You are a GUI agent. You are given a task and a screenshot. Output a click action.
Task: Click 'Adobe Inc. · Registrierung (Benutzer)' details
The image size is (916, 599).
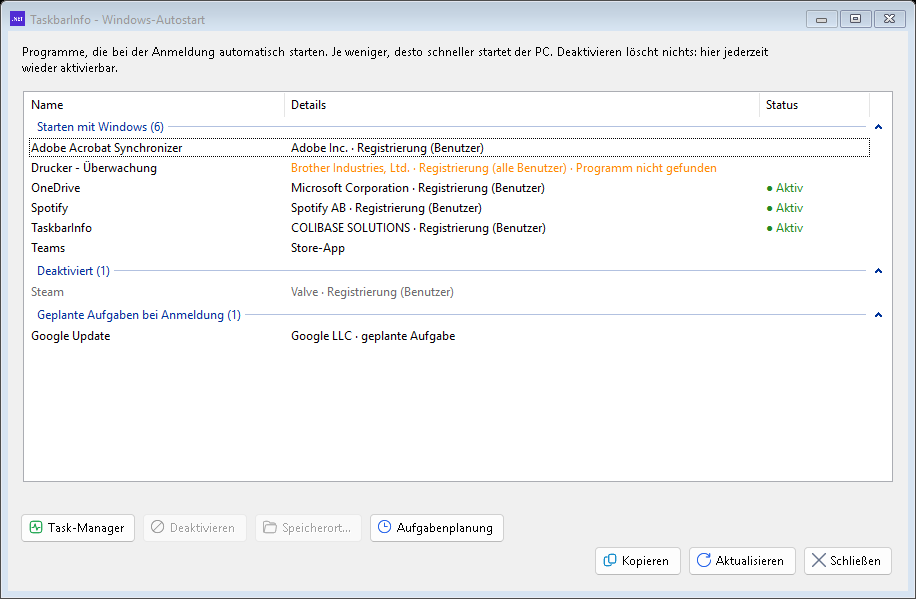coord(387,148)
